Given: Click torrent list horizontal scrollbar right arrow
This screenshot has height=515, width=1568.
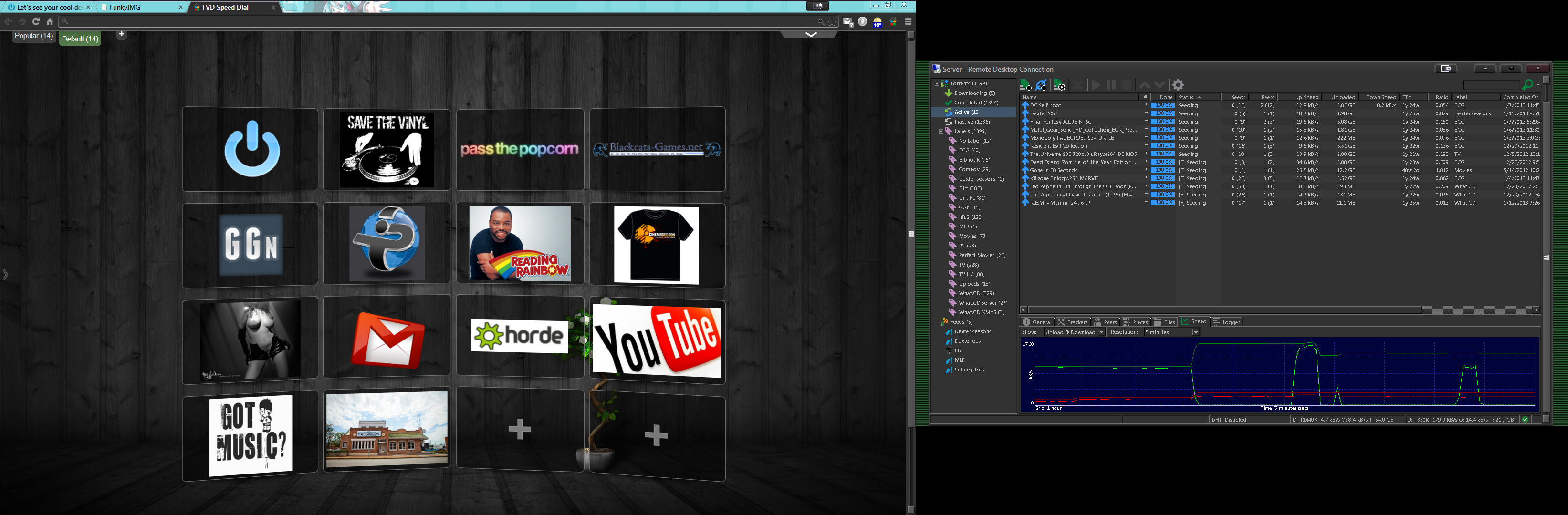Looking at the screenshot, I should pos(1536,309).
